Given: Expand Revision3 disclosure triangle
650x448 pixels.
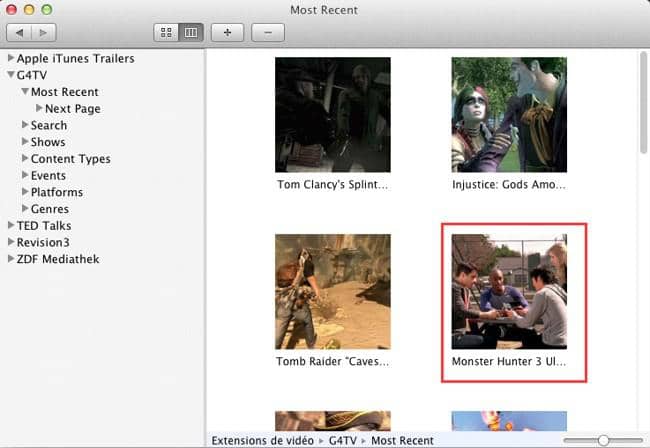Looking at the screenshot, I should [x=11, y=242].
